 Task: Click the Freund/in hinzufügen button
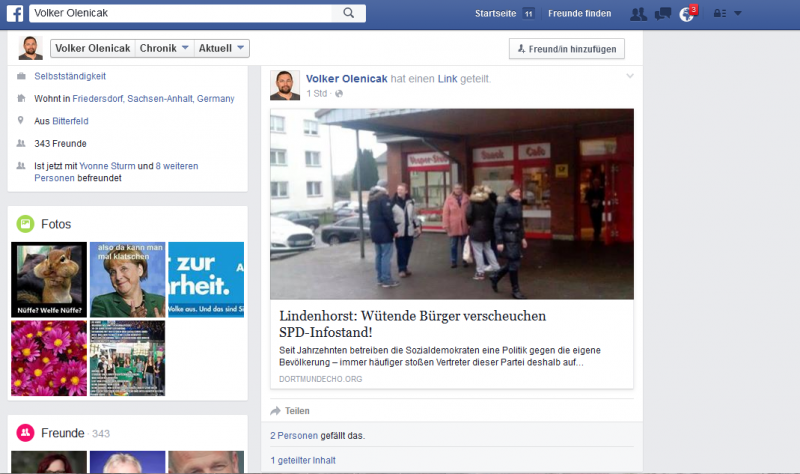pyautogui.click(x=567, y=48)
